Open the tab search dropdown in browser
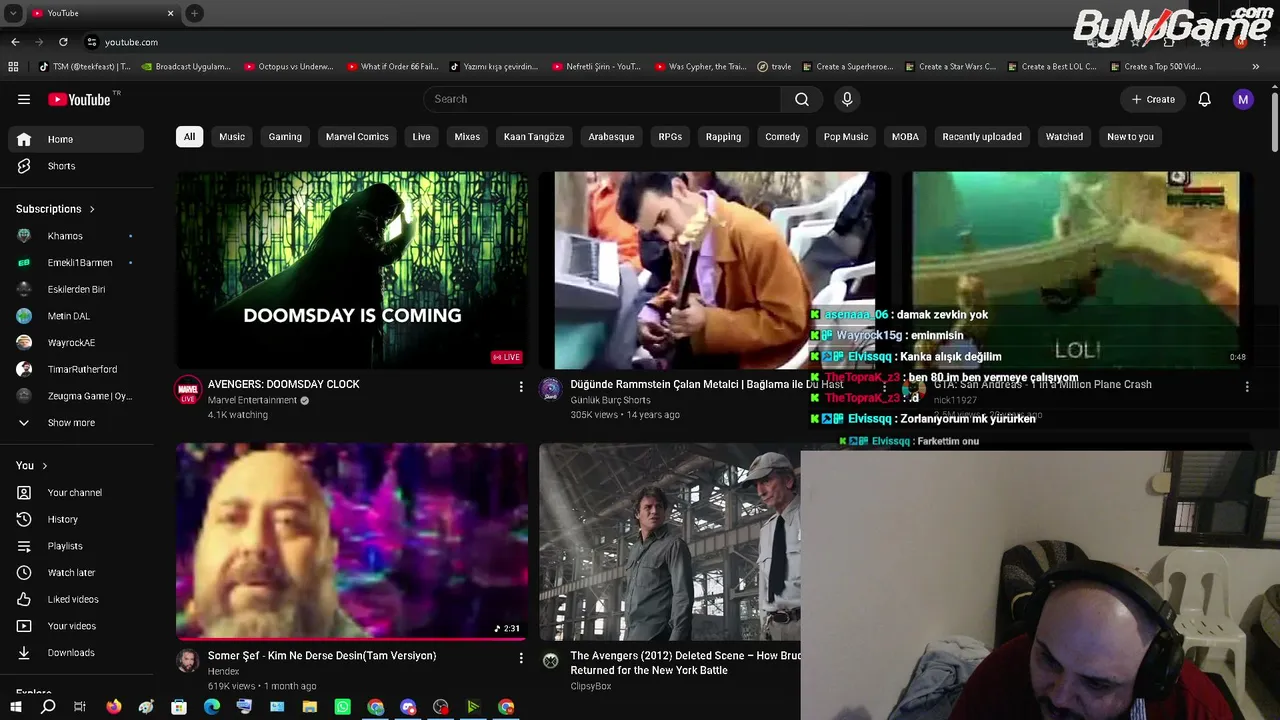This screenshot has height=720, width=1280. coord(13,13)
